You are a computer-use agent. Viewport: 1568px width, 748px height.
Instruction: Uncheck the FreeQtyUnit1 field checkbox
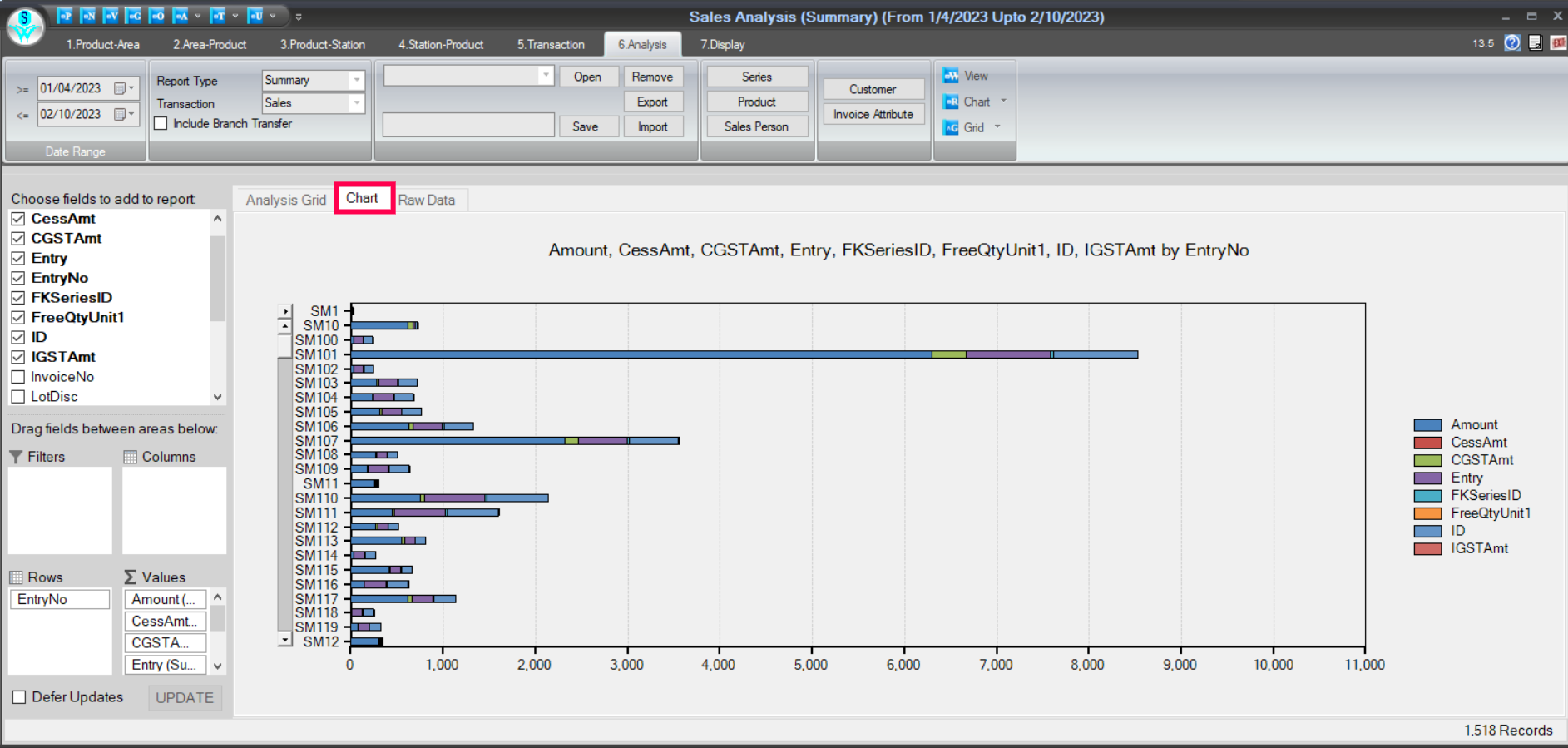click(18, 318)
